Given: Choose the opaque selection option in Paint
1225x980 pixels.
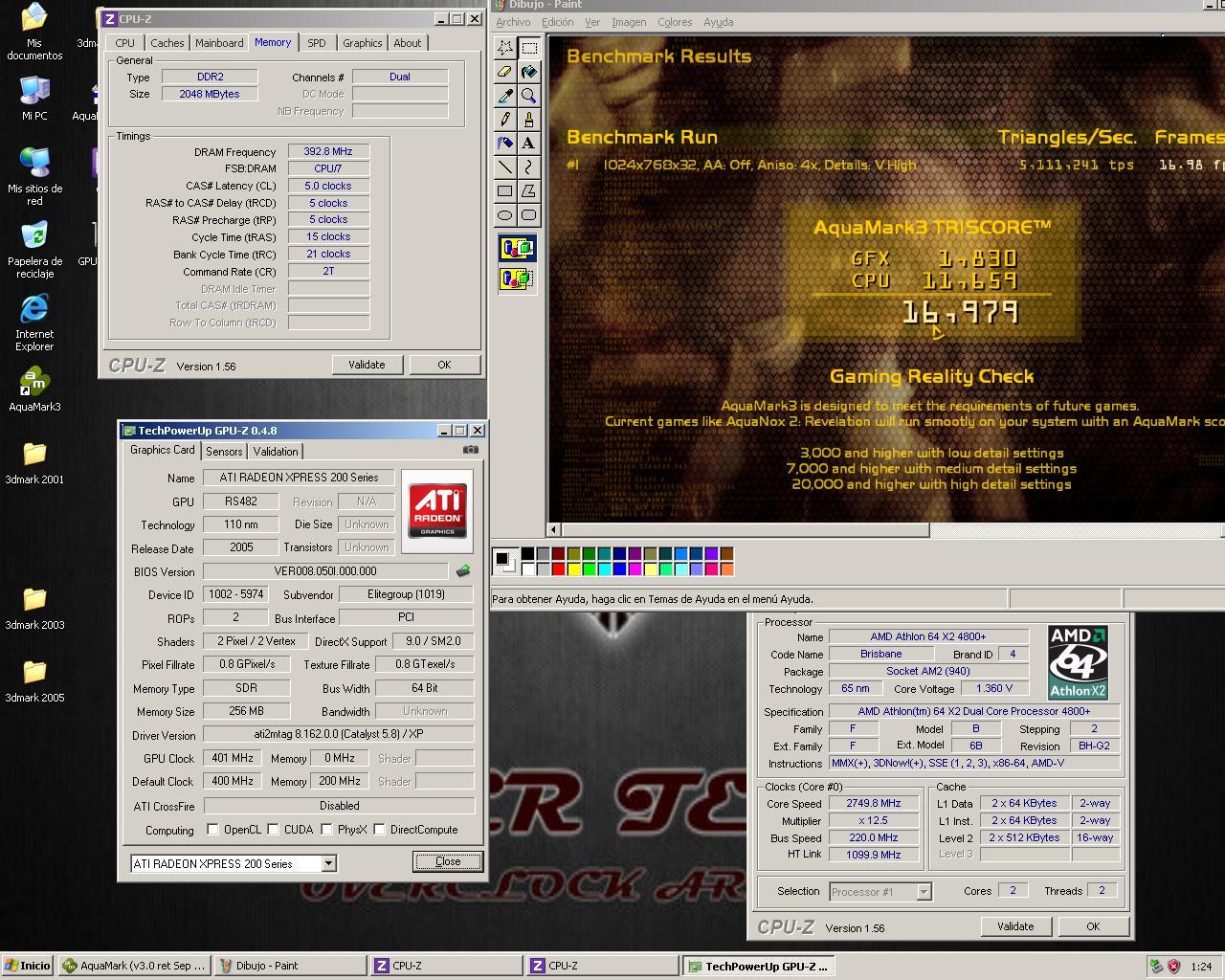Looking at the screenshot, I should pyautogui.click(x=517, y=249).
